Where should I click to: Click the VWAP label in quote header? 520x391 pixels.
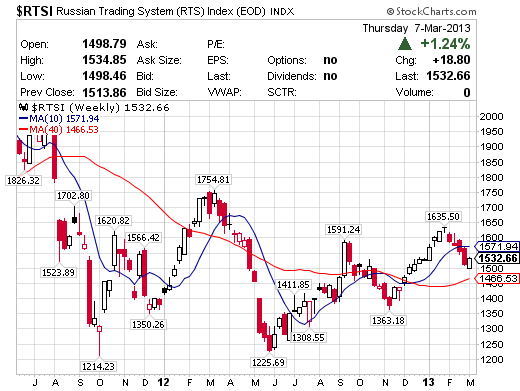(224, 92)
